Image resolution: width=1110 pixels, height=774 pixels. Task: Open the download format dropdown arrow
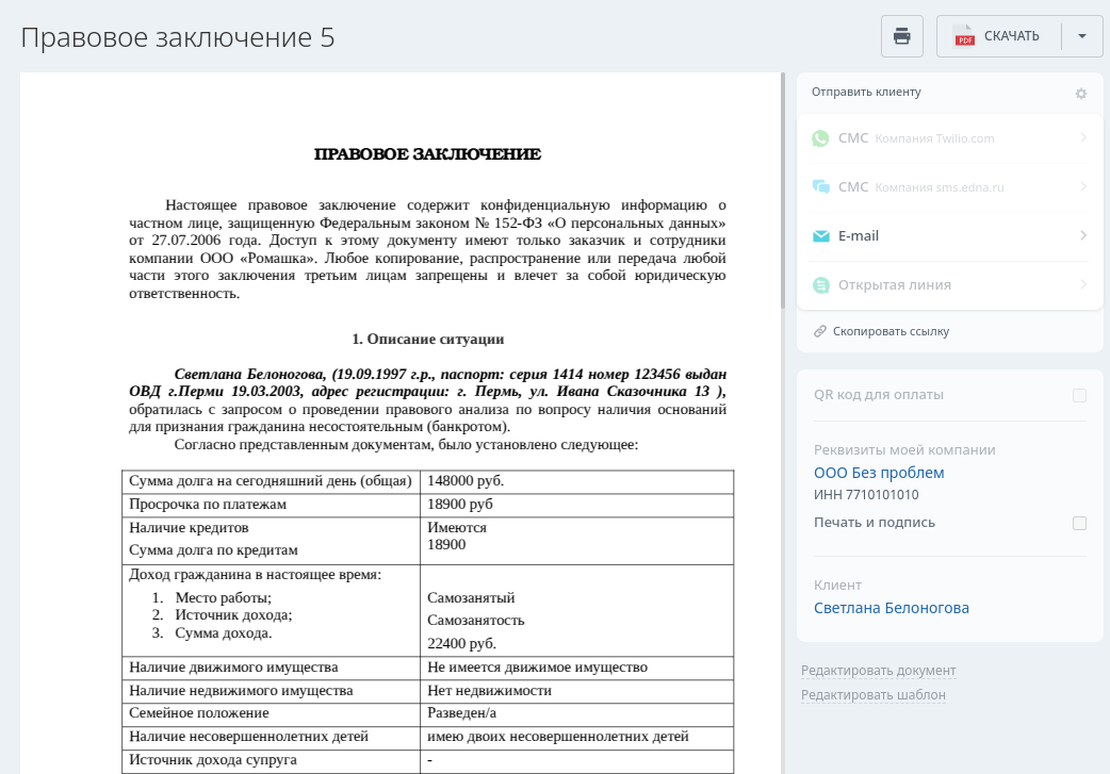click(1082, 36)
